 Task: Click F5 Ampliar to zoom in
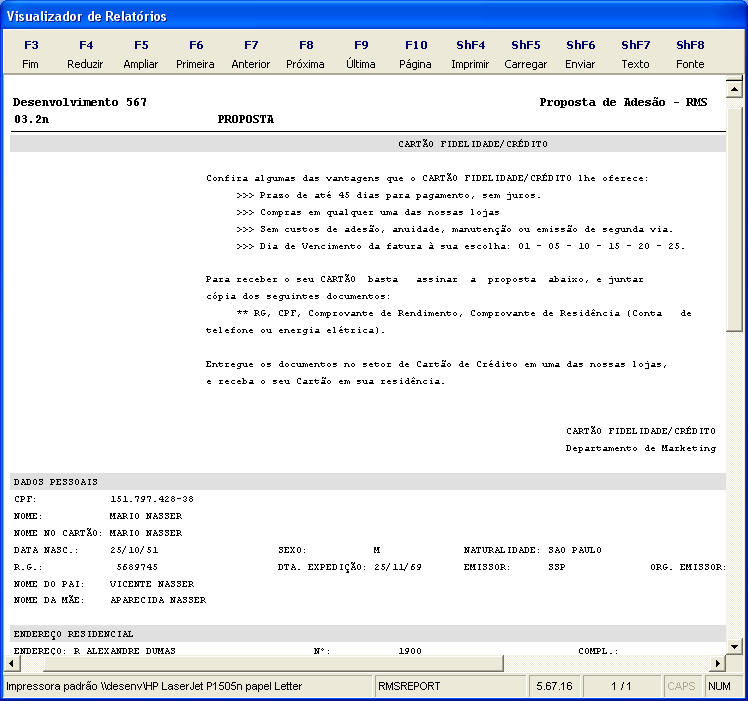(141, 54)
